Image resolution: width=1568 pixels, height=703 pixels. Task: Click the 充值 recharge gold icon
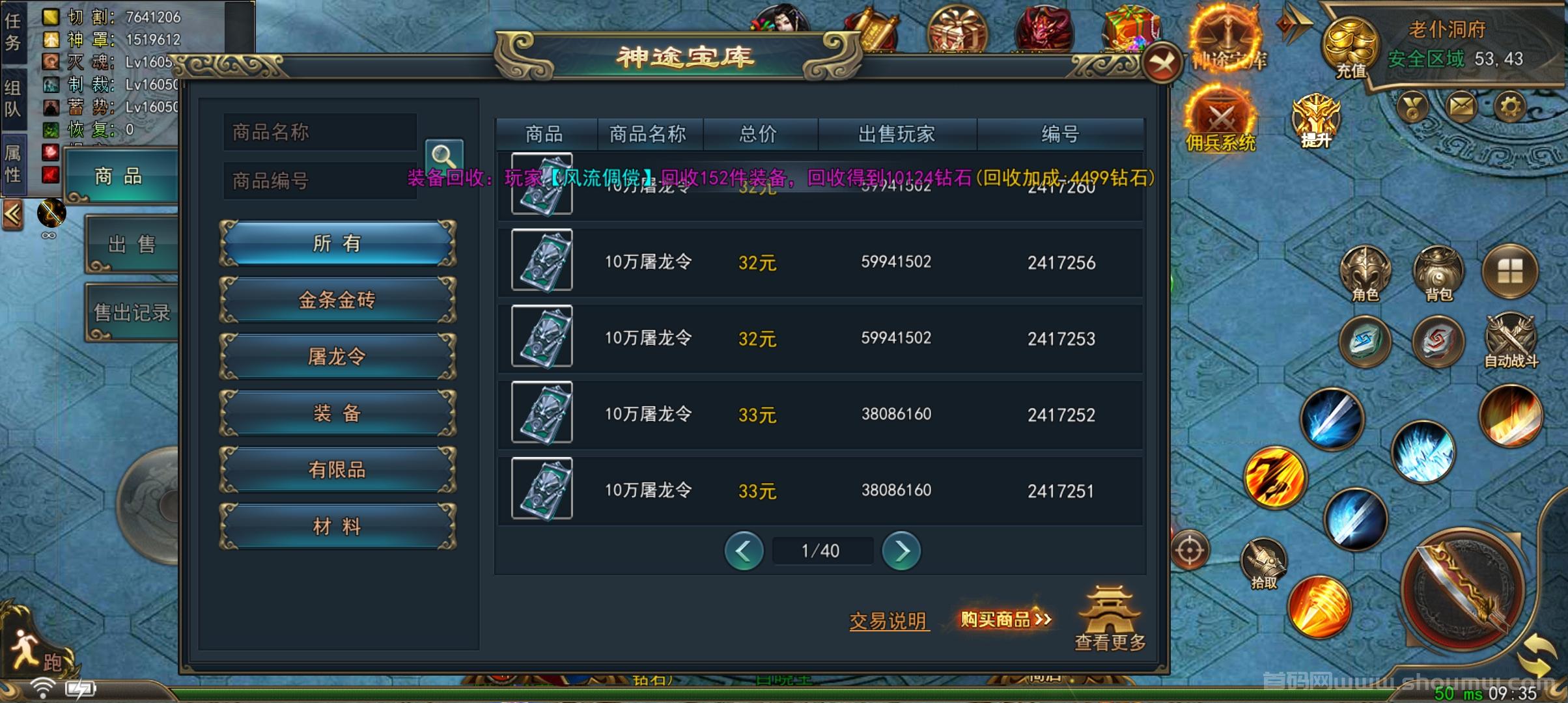1351,48
